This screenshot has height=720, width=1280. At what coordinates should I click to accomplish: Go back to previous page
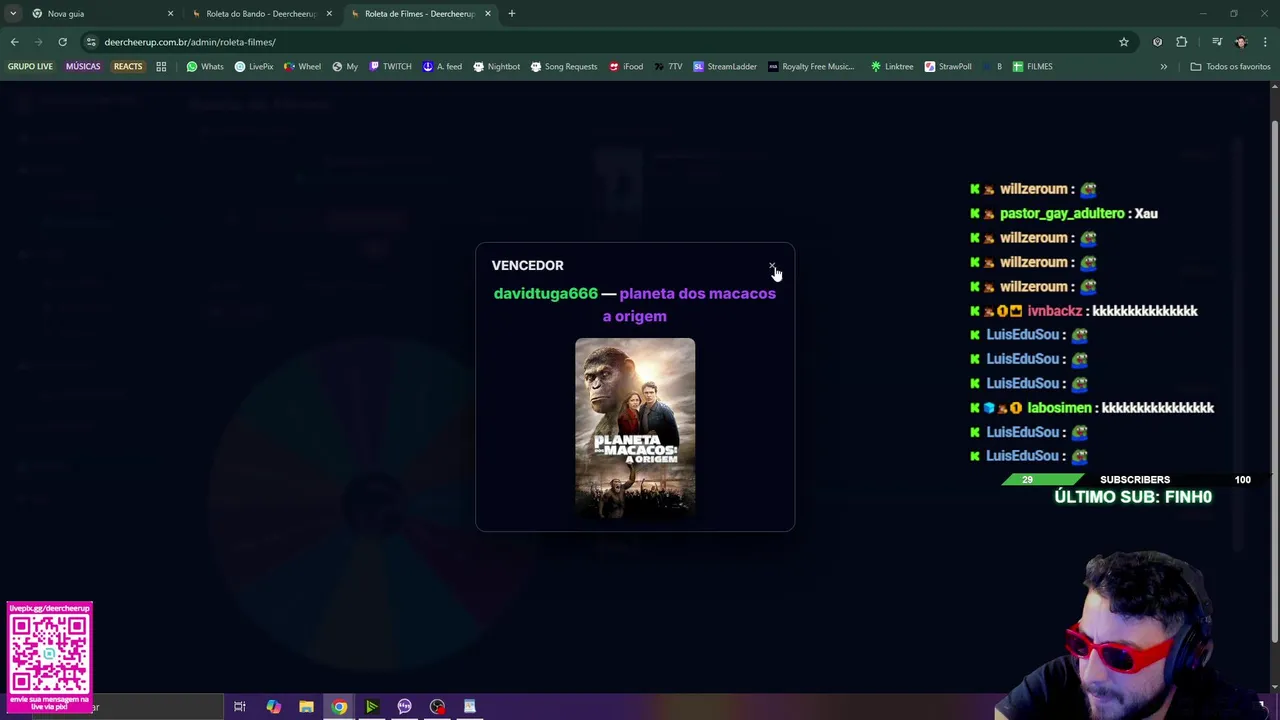point(14,42)
